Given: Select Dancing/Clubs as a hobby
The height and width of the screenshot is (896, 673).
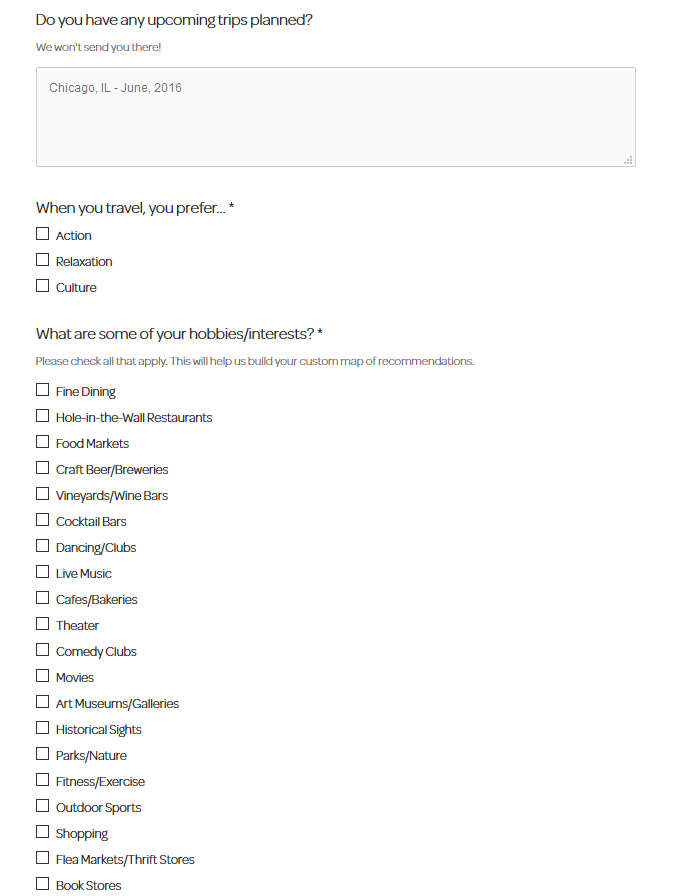Looking at the screenshot, I should click(42, 544).
